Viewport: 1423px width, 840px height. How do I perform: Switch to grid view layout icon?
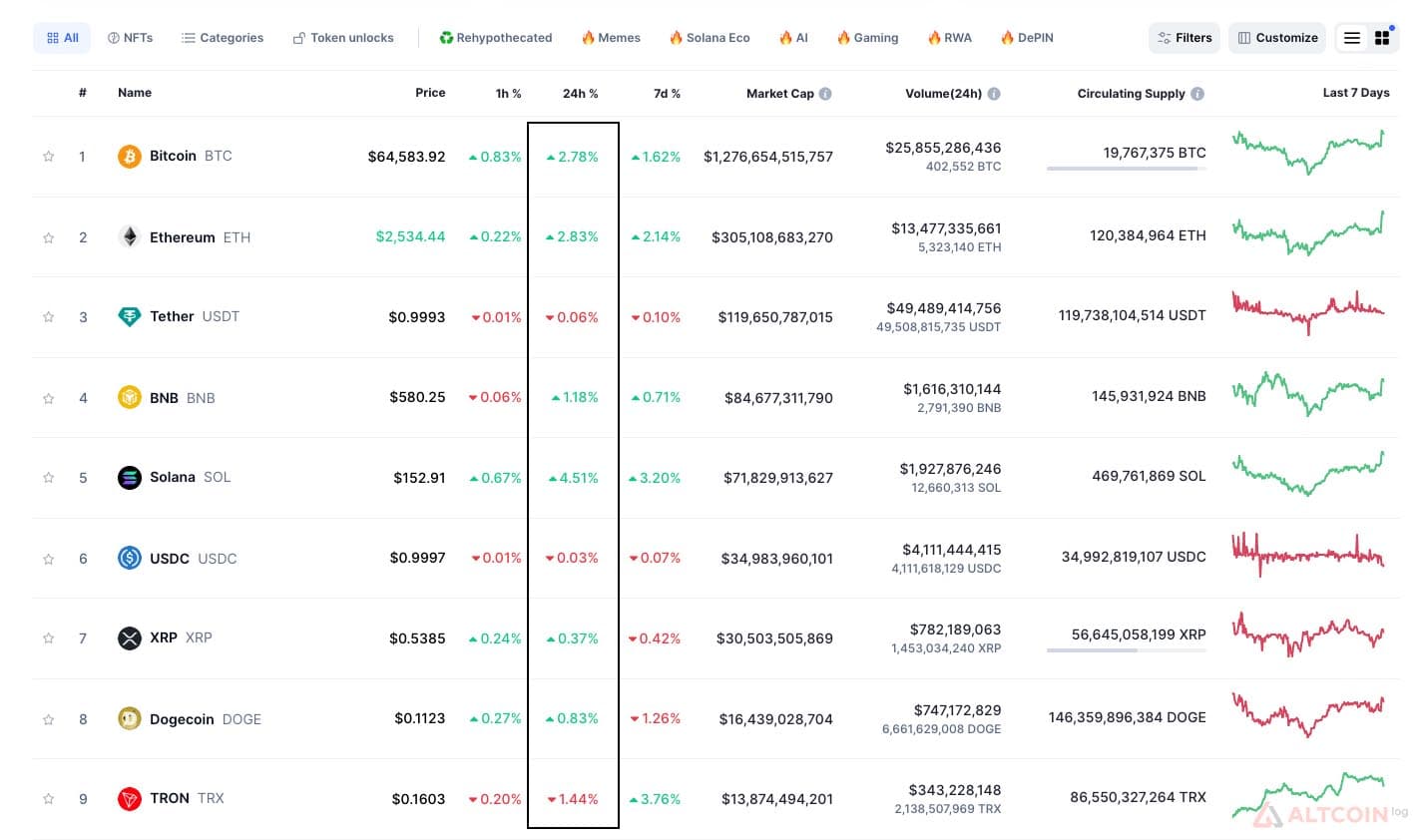1382,38
